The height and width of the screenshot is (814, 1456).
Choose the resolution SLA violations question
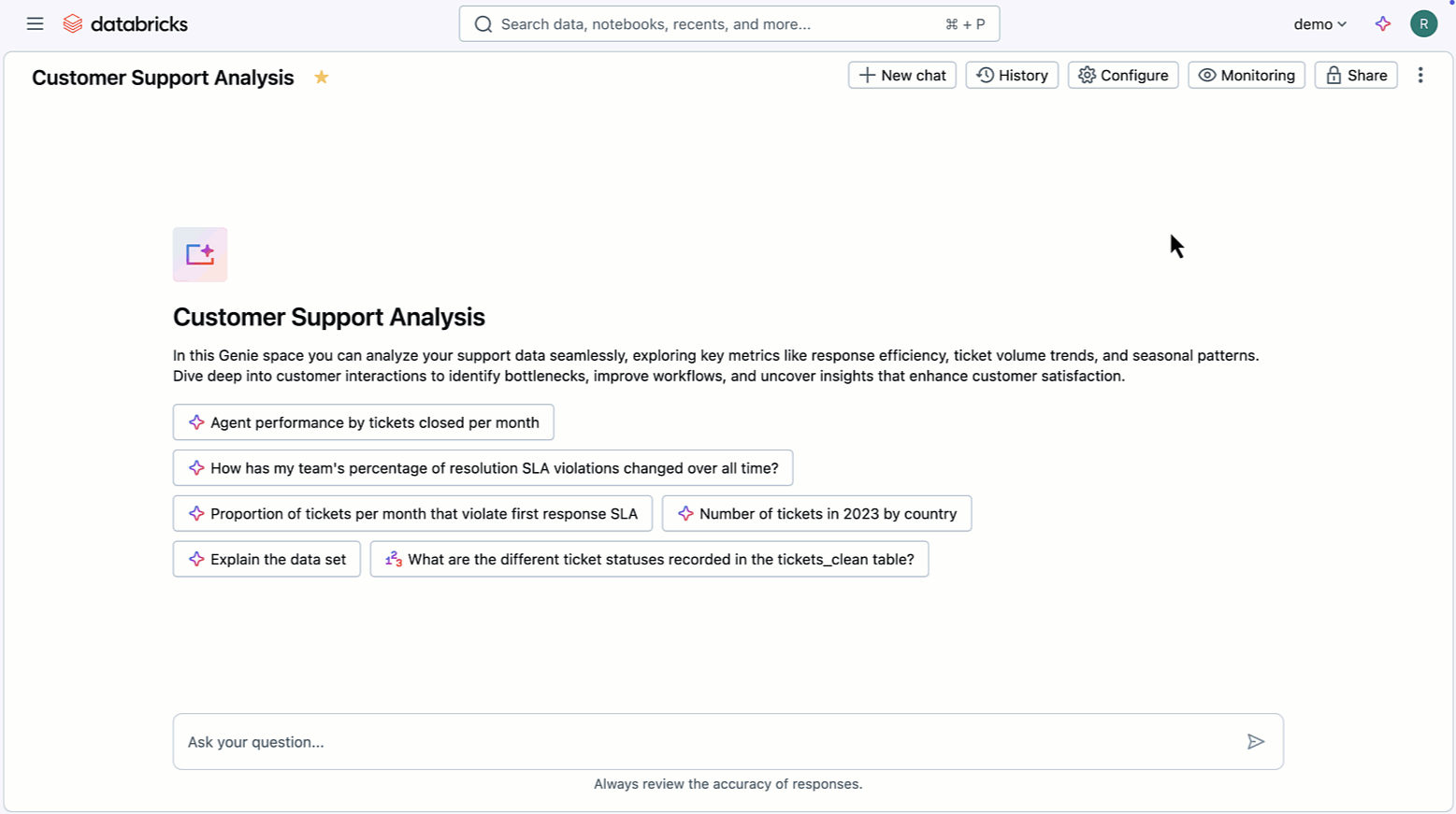pos(483,468)
